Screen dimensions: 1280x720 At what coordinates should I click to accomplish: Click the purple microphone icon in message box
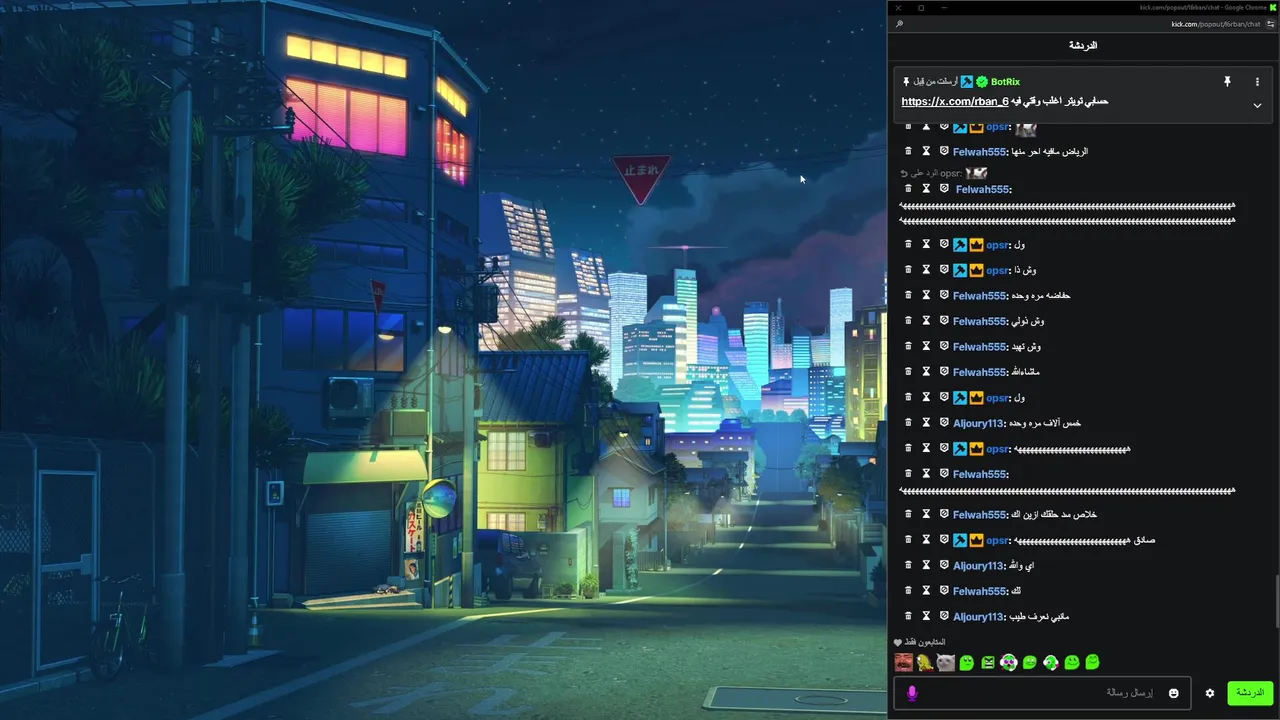click(x=911, y=693)
